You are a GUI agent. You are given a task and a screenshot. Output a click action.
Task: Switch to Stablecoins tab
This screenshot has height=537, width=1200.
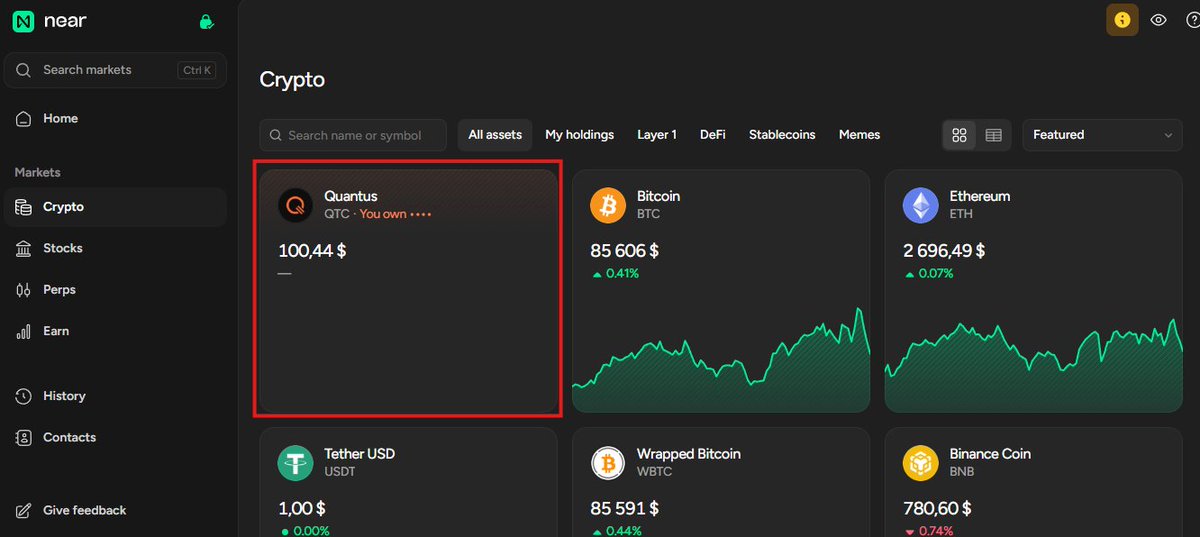click(x=782, y=135)
